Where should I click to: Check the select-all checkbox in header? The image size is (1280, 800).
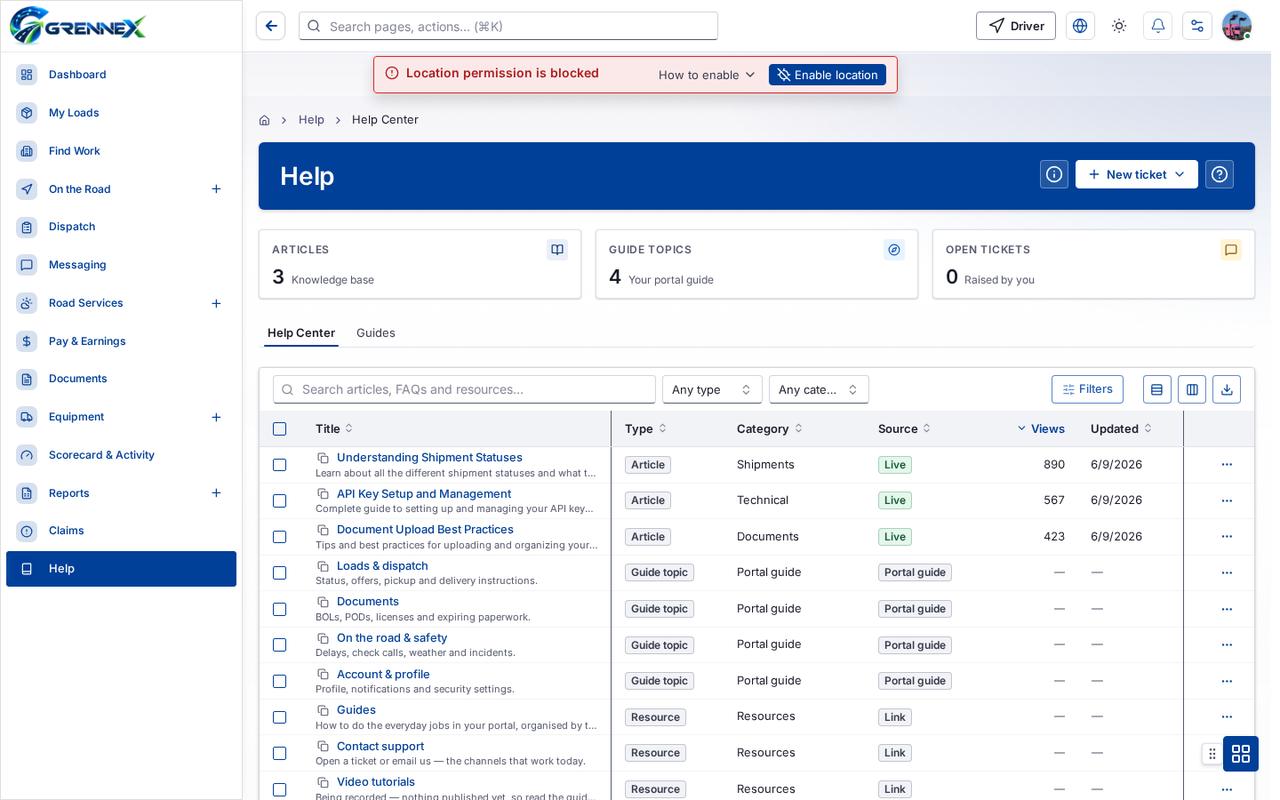pos(279,429)
